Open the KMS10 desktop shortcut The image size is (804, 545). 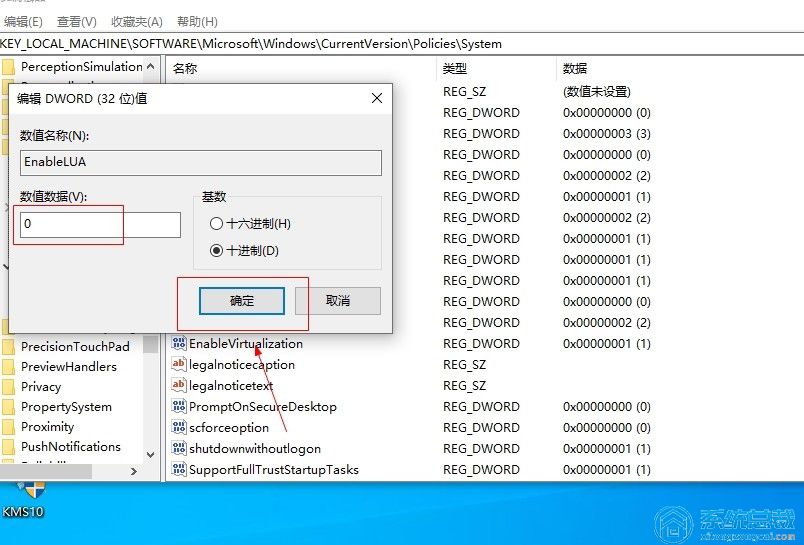[x=24, y=500]
